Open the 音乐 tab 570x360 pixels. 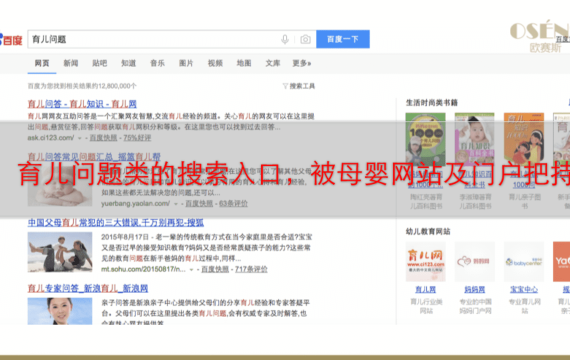(157, 63)
